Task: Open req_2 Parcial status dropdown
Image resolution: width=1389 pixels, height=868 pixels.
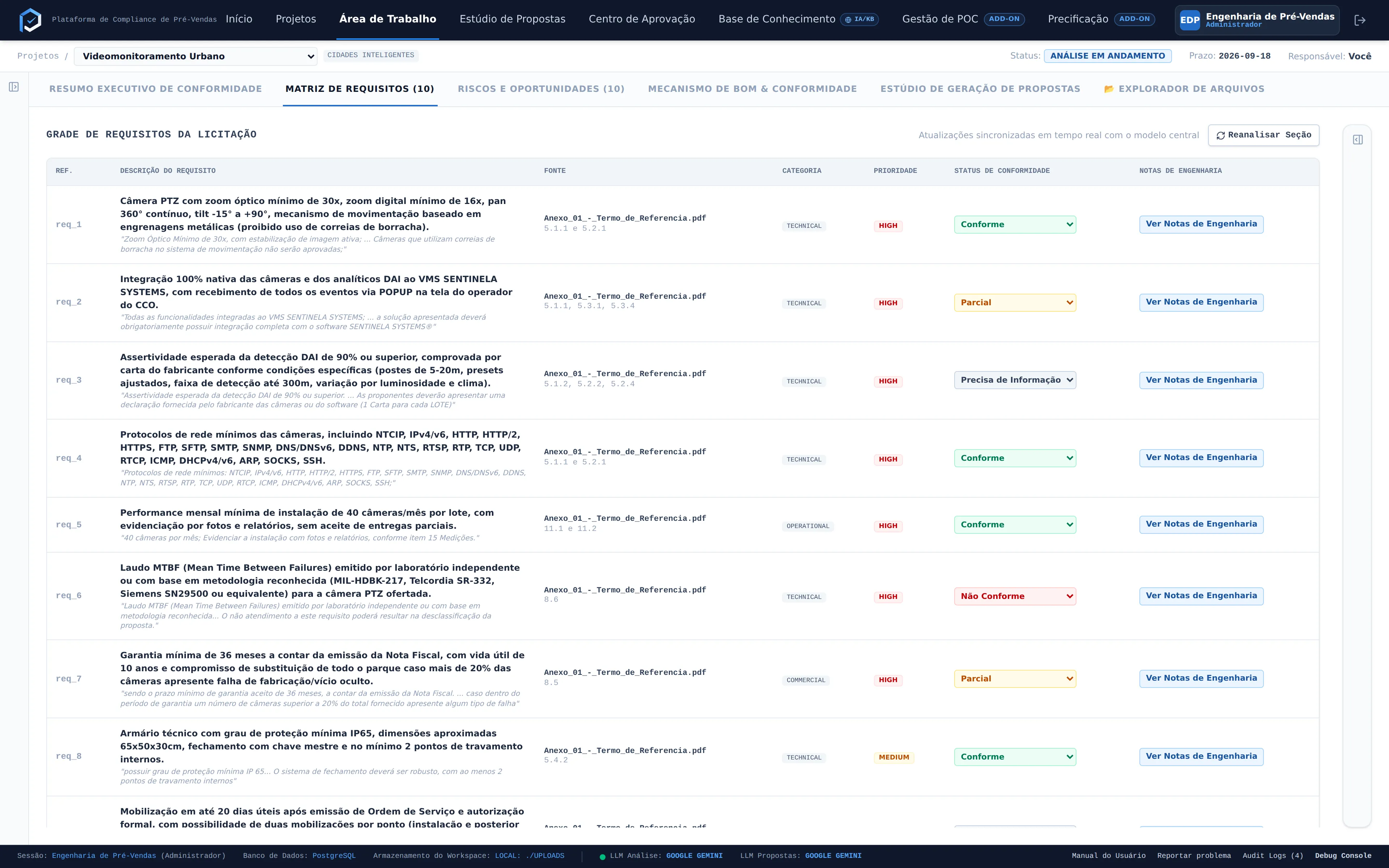Action: 1015,303
